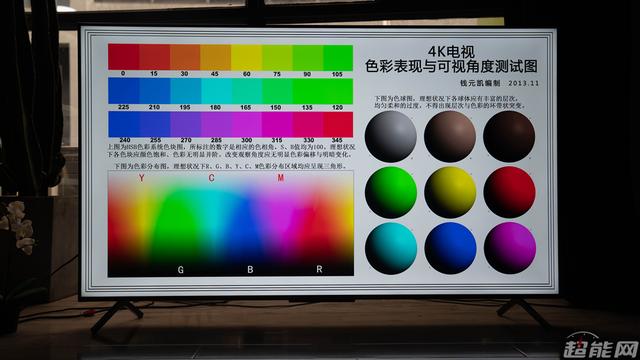The height and width of the screenshot is (360, 640).
Task: Choose the green block labeled 90
Action: [x=307, y=58]
